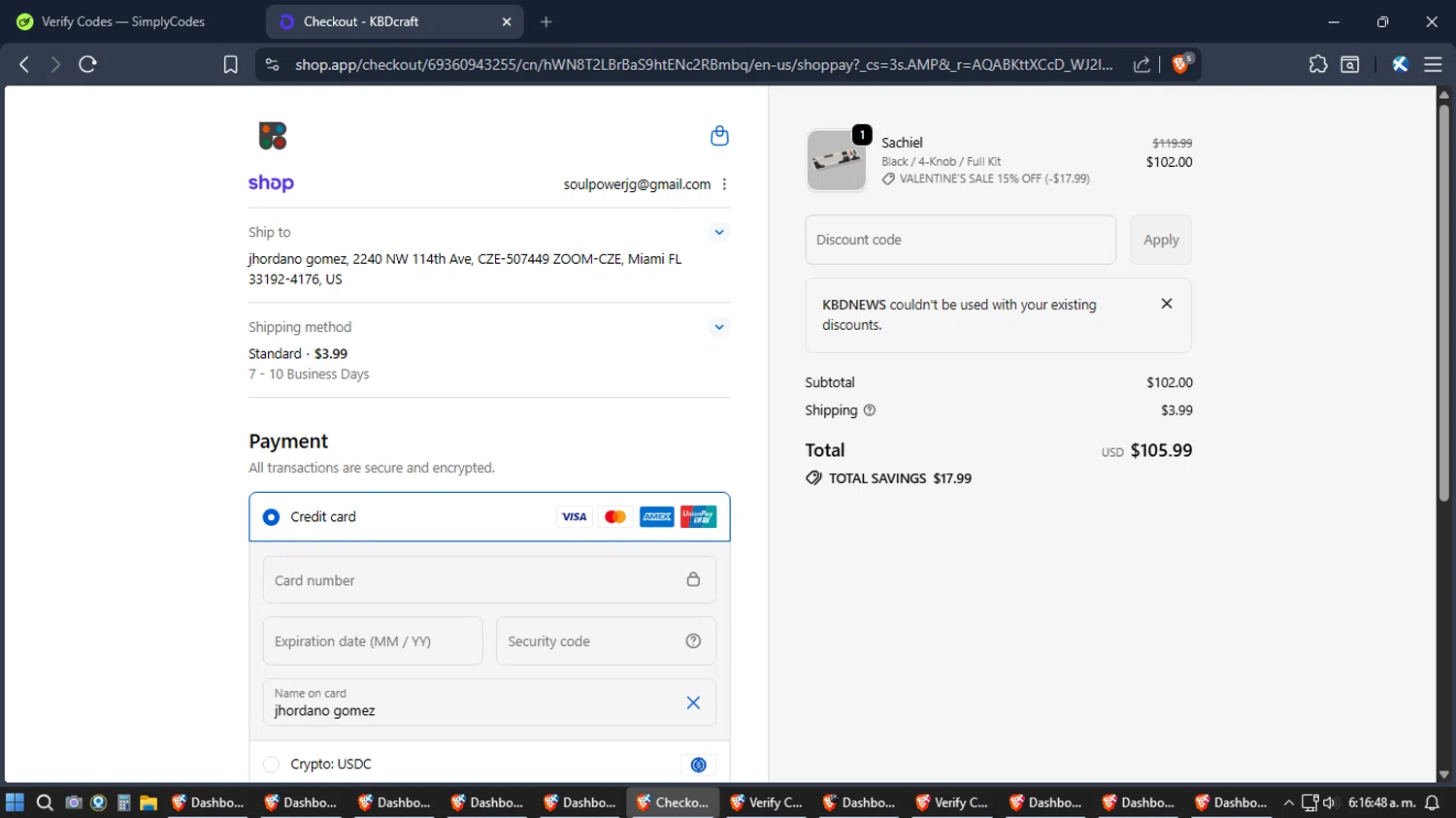Viewport: 1456px width, 818px height.
Task: Open File Explorer from the taskbar
Action: (x=149, y=802)
